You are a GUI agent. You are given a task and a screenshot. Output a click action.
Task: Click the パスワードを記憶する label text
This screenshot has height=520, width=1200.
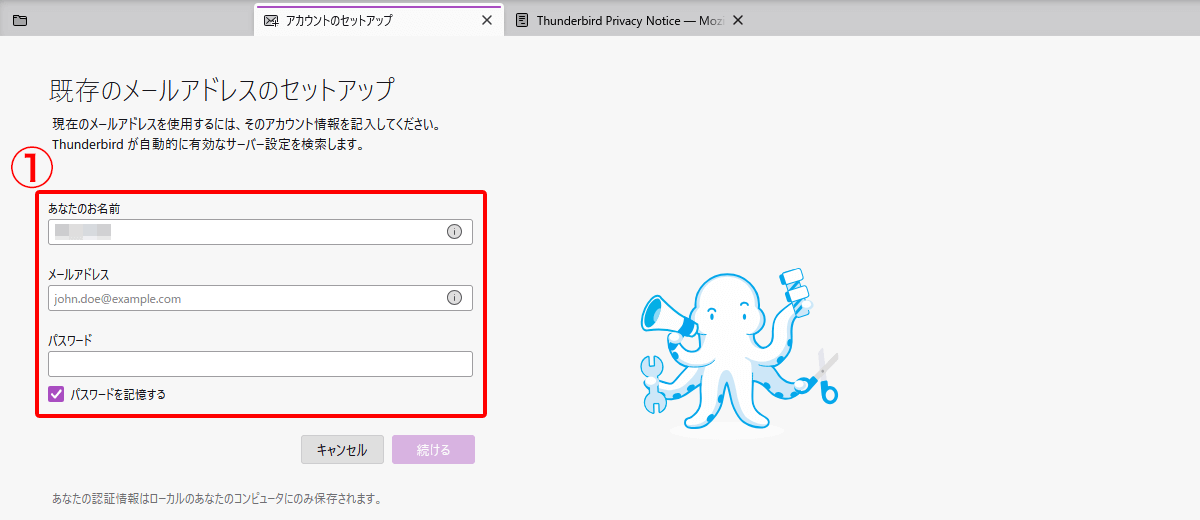(x=118, y=394)
